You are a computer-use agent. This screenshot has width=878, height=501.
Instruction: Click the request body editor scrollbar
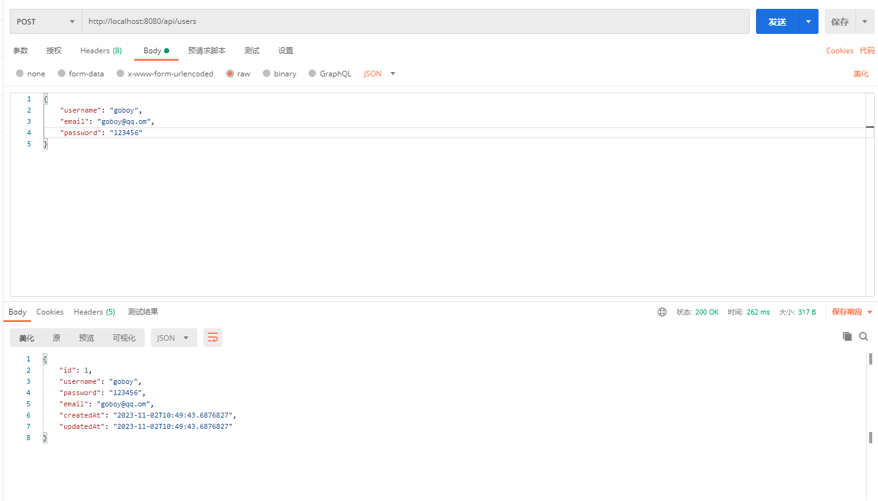[870, 194]
